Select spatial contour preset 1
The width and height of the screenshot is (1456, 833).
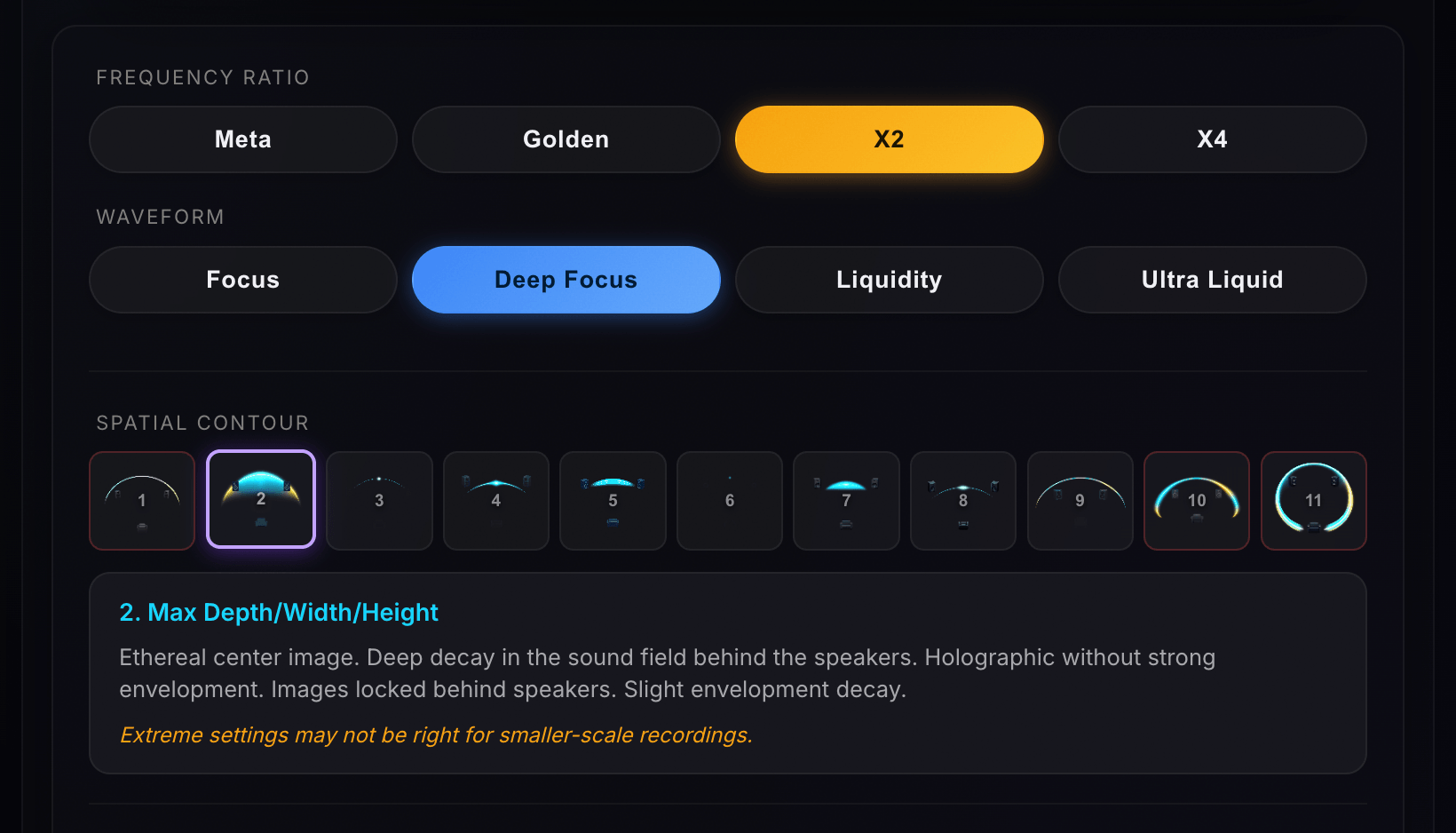[142, 501]
